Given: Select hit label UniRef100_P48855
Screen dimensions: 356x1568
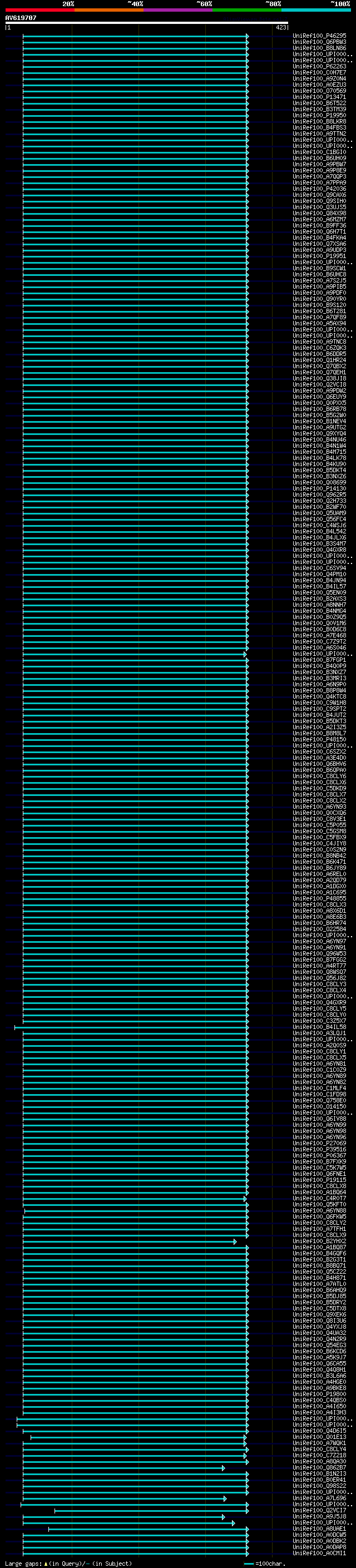Looking at the screenshot, I should [x=319, y=899].
